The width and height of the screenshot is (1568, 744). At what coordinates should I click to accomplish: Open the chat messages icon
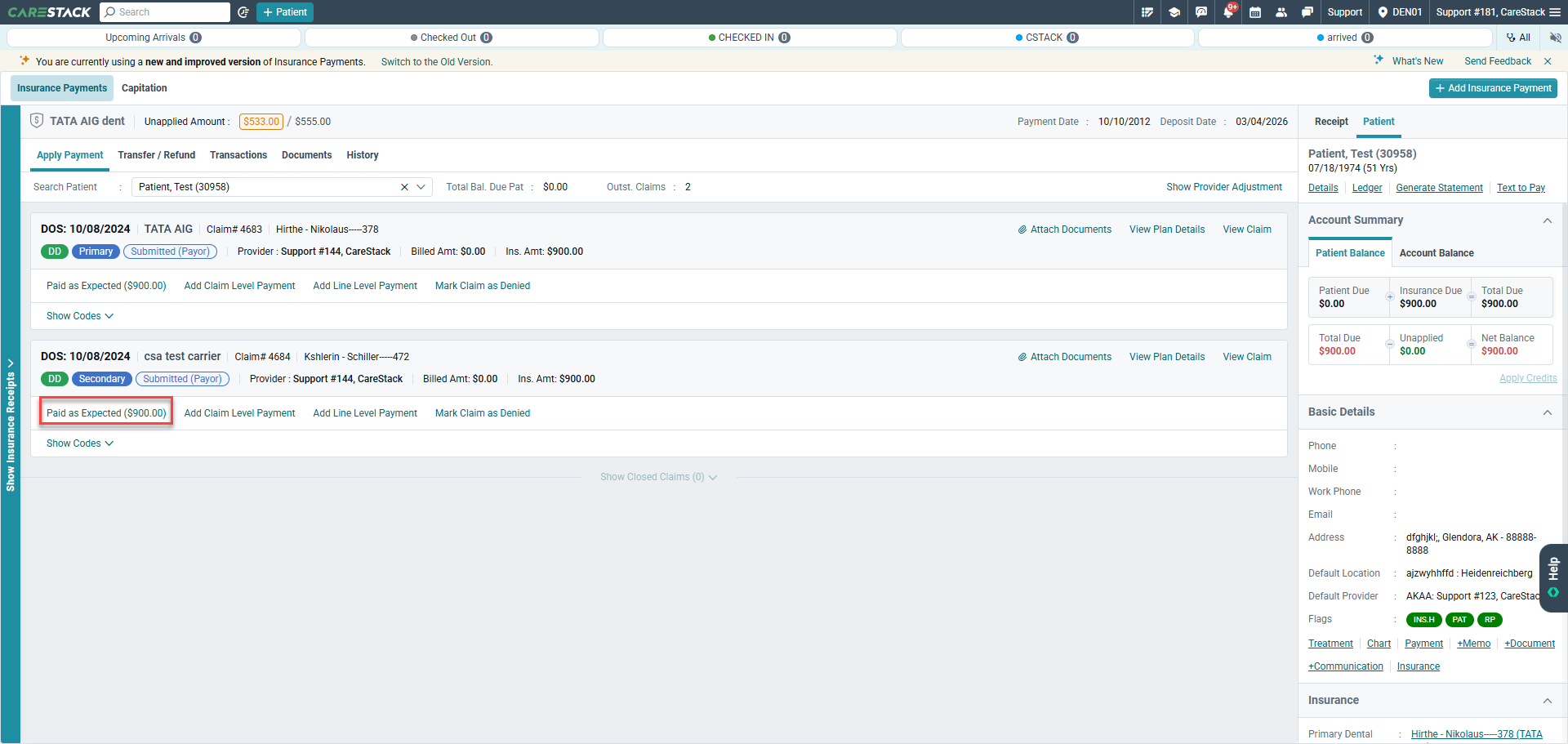pyautogui.click(x=1307, y=12)
